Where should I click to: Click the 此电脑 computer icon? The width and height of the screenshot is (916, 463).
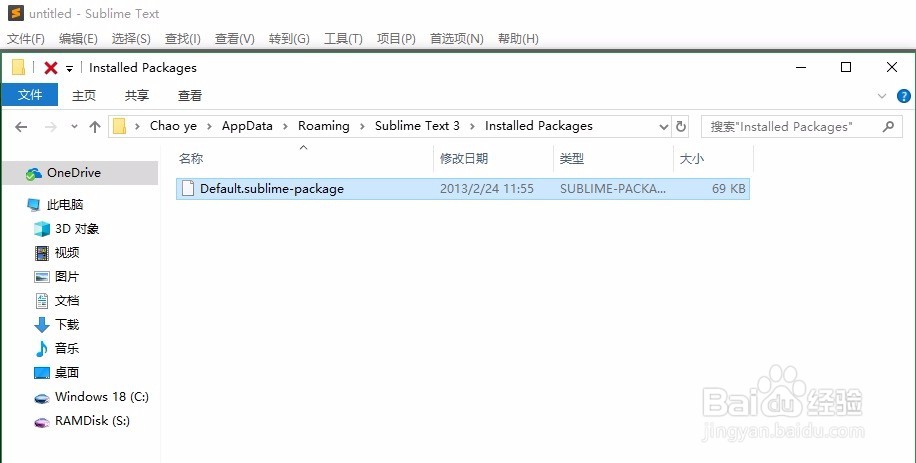click(x=34, y=204)
